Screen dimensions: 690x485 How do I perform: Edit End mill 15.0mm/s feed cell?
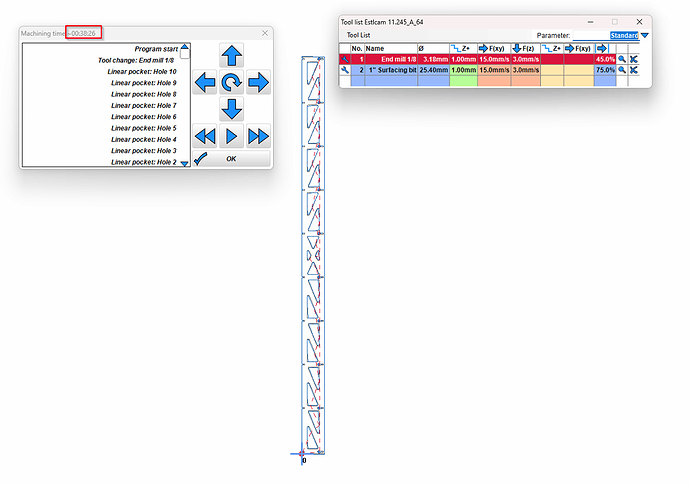point(494,59)
